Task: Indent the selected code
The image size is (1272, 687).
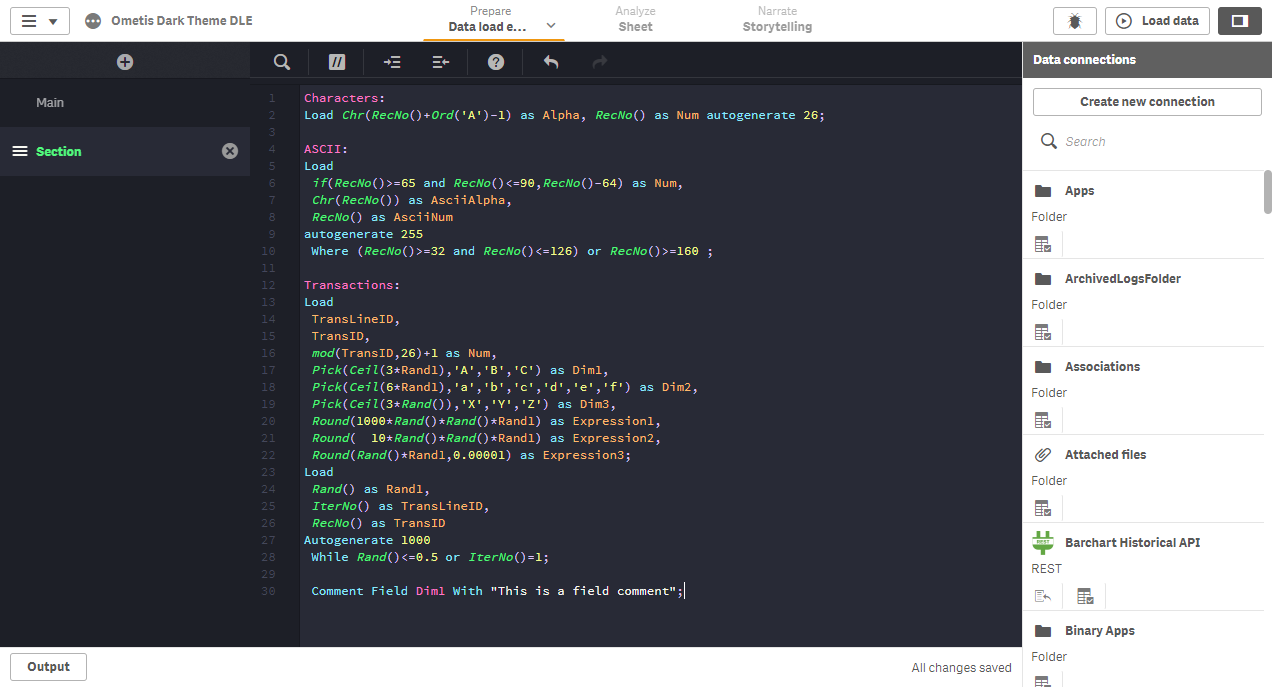Action: 391,61
